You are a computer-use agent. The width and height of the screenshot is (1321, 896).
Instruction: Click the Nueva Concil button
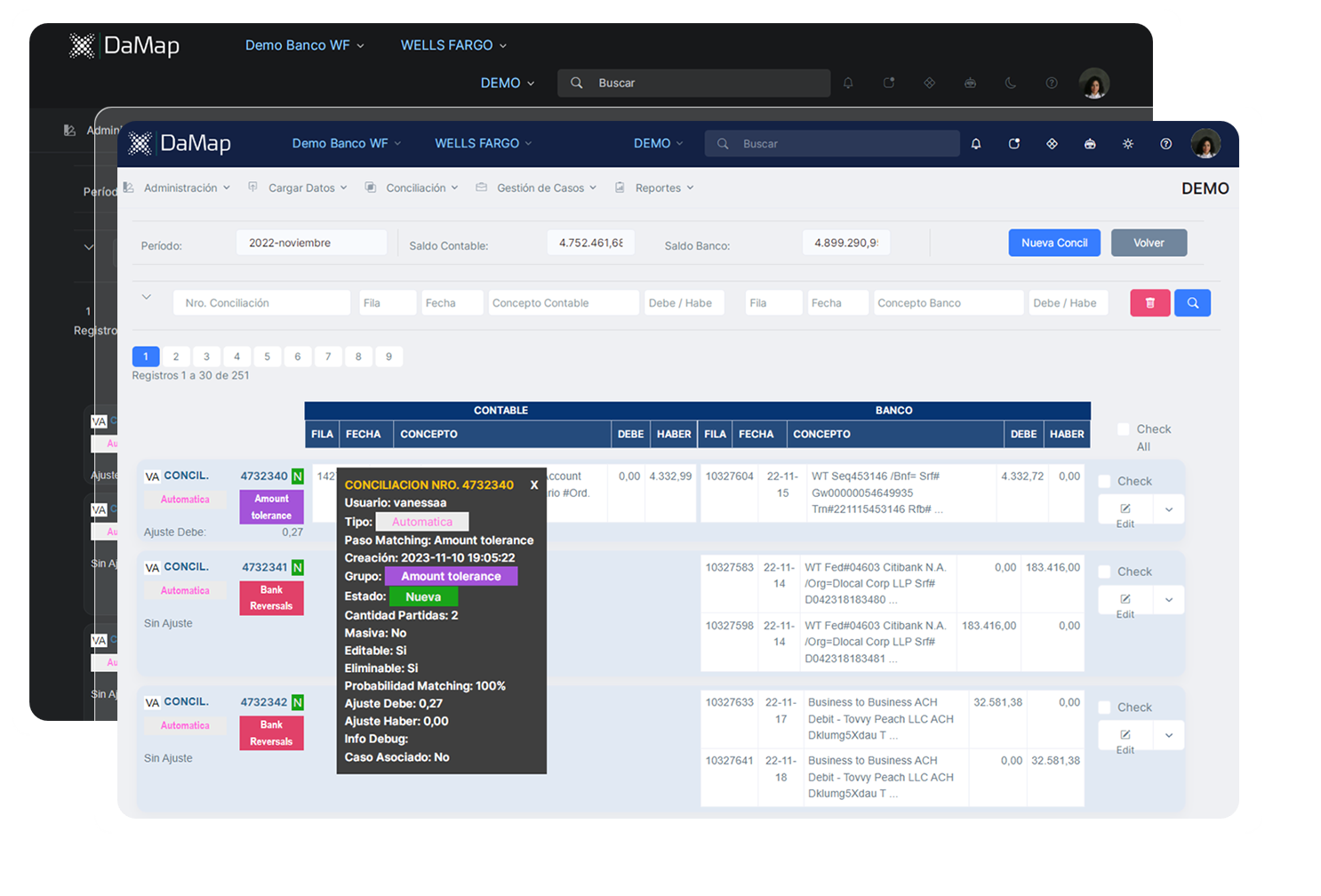[1053, 243]
